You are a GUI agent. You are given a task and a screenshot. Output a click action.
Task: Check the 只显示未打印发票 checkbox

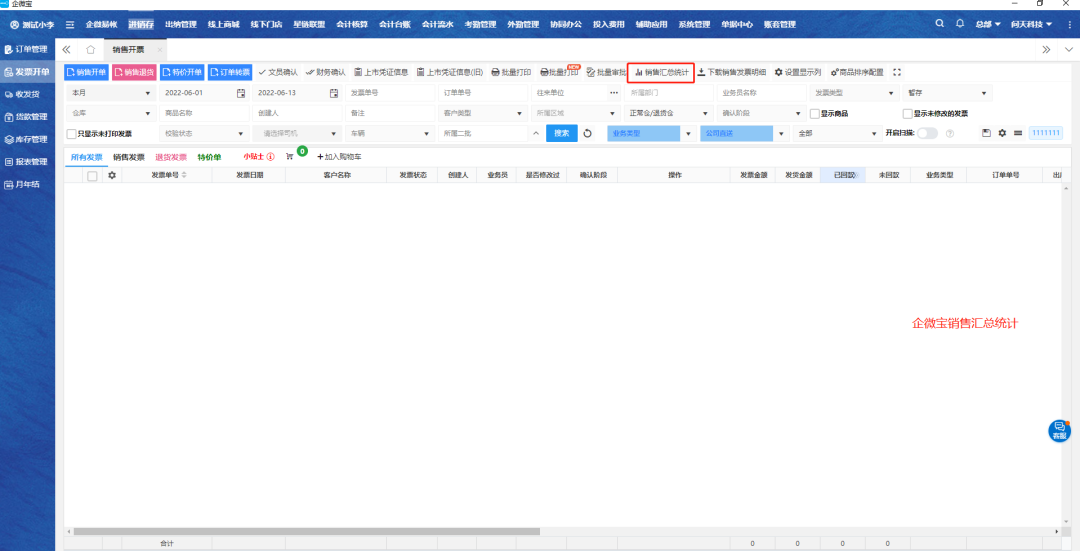71,133
